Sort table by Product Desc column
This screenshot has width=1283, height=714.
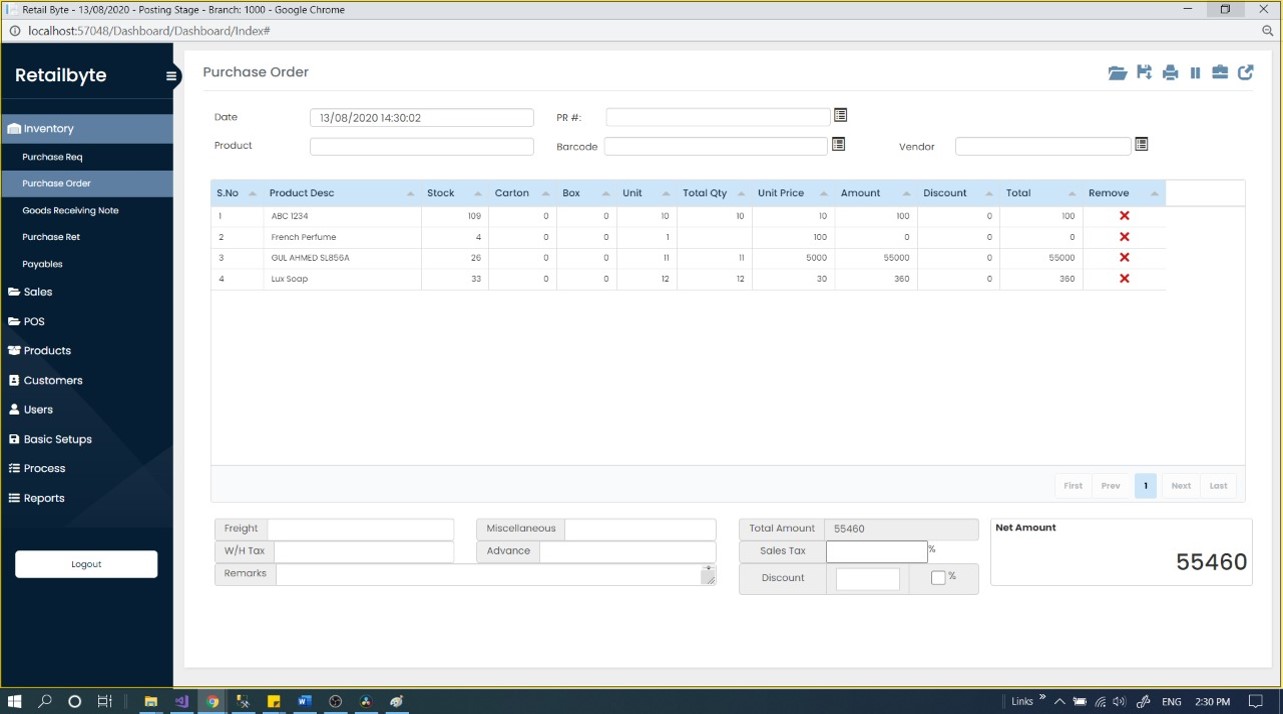[341, 193]
